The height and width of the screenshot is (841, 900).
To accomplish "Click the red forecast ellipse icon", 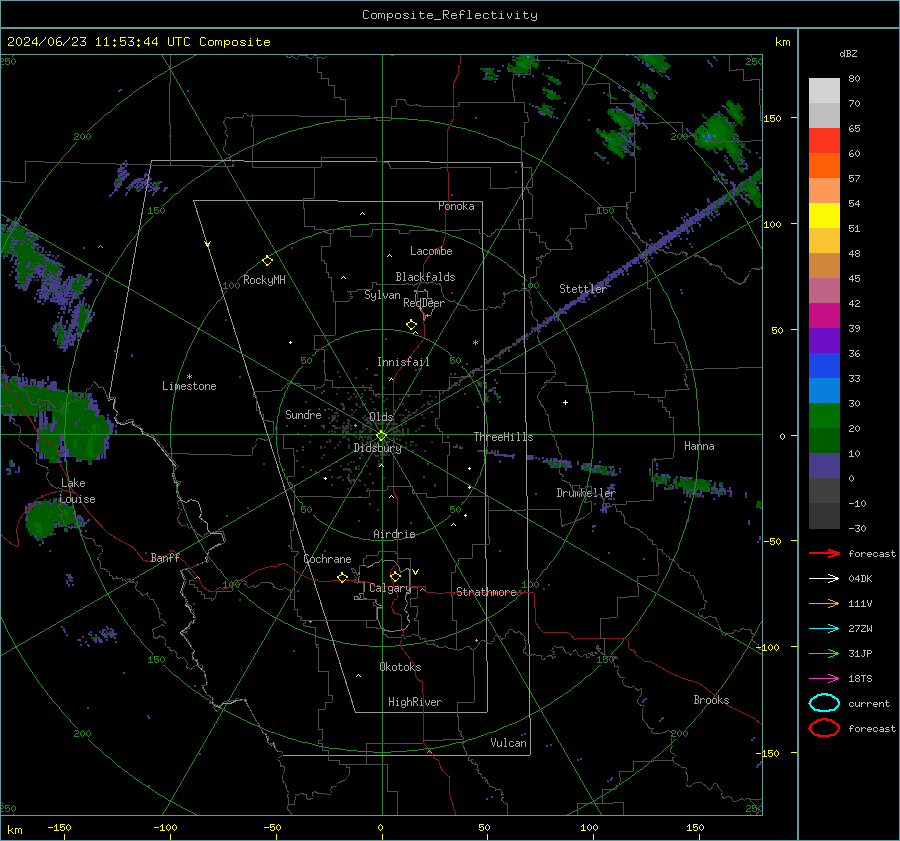I will click(x=824, y=728).
